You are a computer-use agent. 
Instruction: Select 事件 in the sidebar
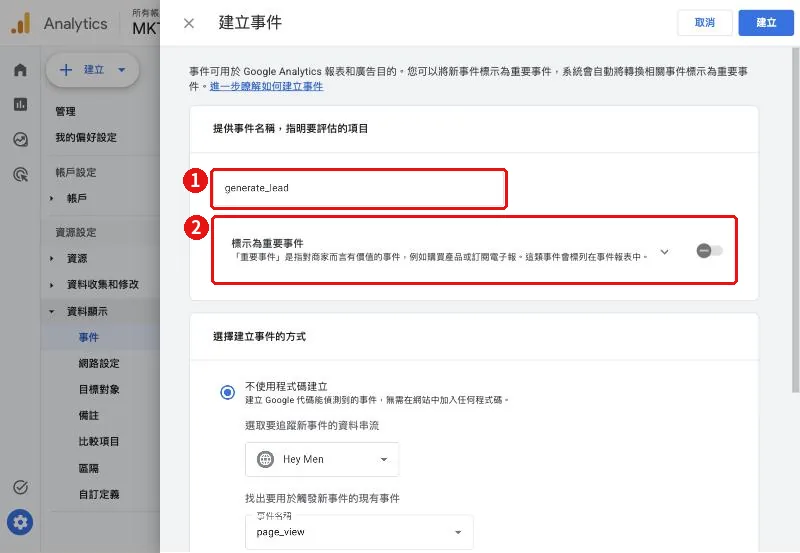point(89,337)
